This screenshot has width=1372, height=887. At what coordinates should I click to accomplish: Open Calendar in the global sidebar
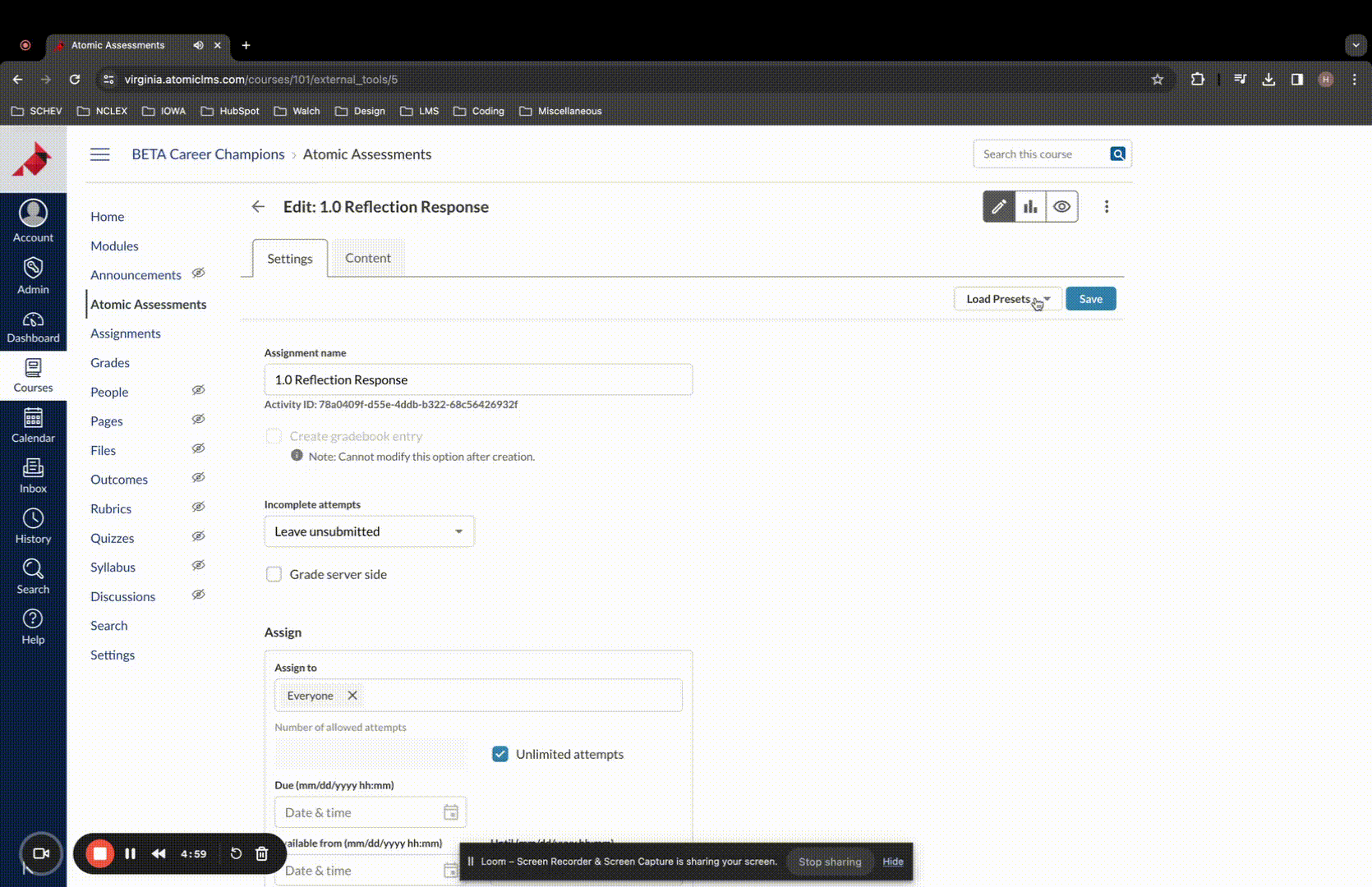[33, 425]
